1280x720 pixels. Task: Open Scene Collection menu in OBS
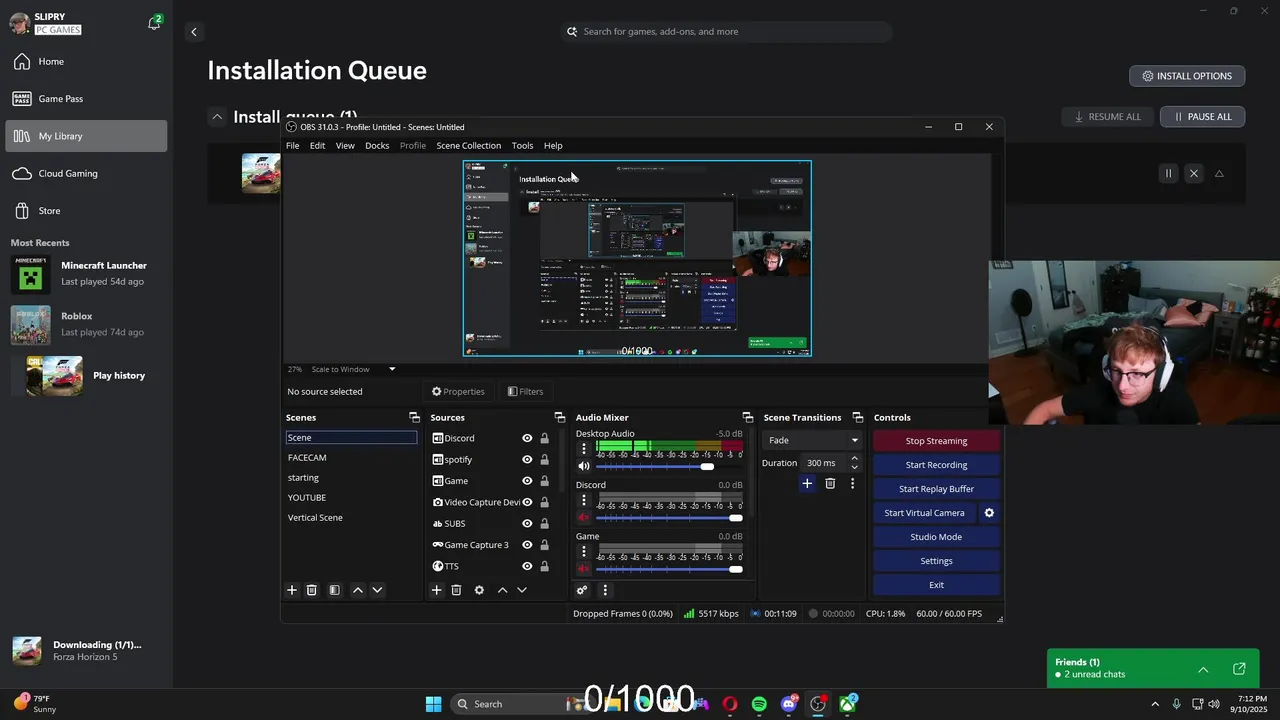[x=468, y=146]
